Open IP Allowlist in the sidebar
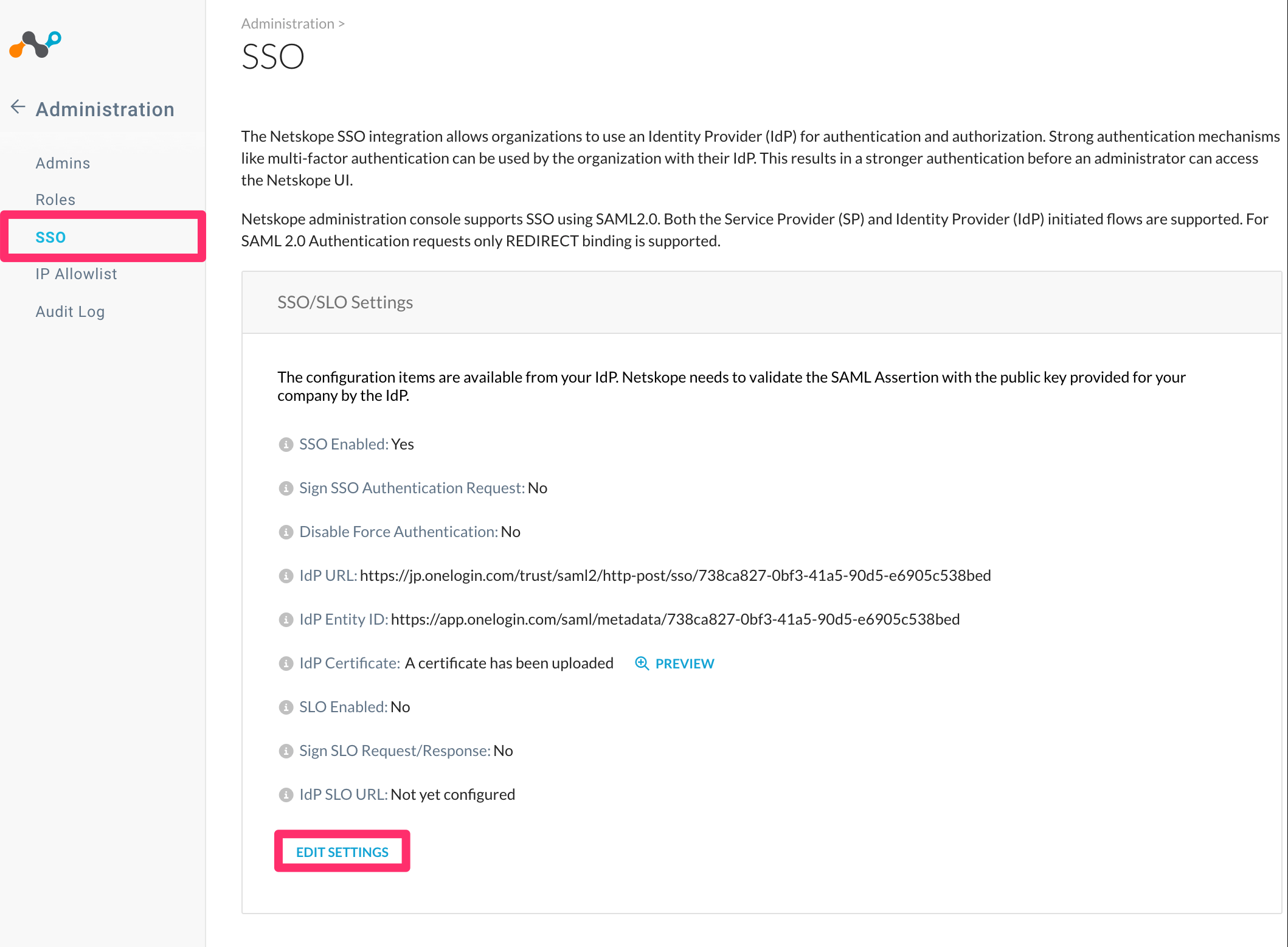The height and width of the screenshot is (947, 1288). [76, 274]
